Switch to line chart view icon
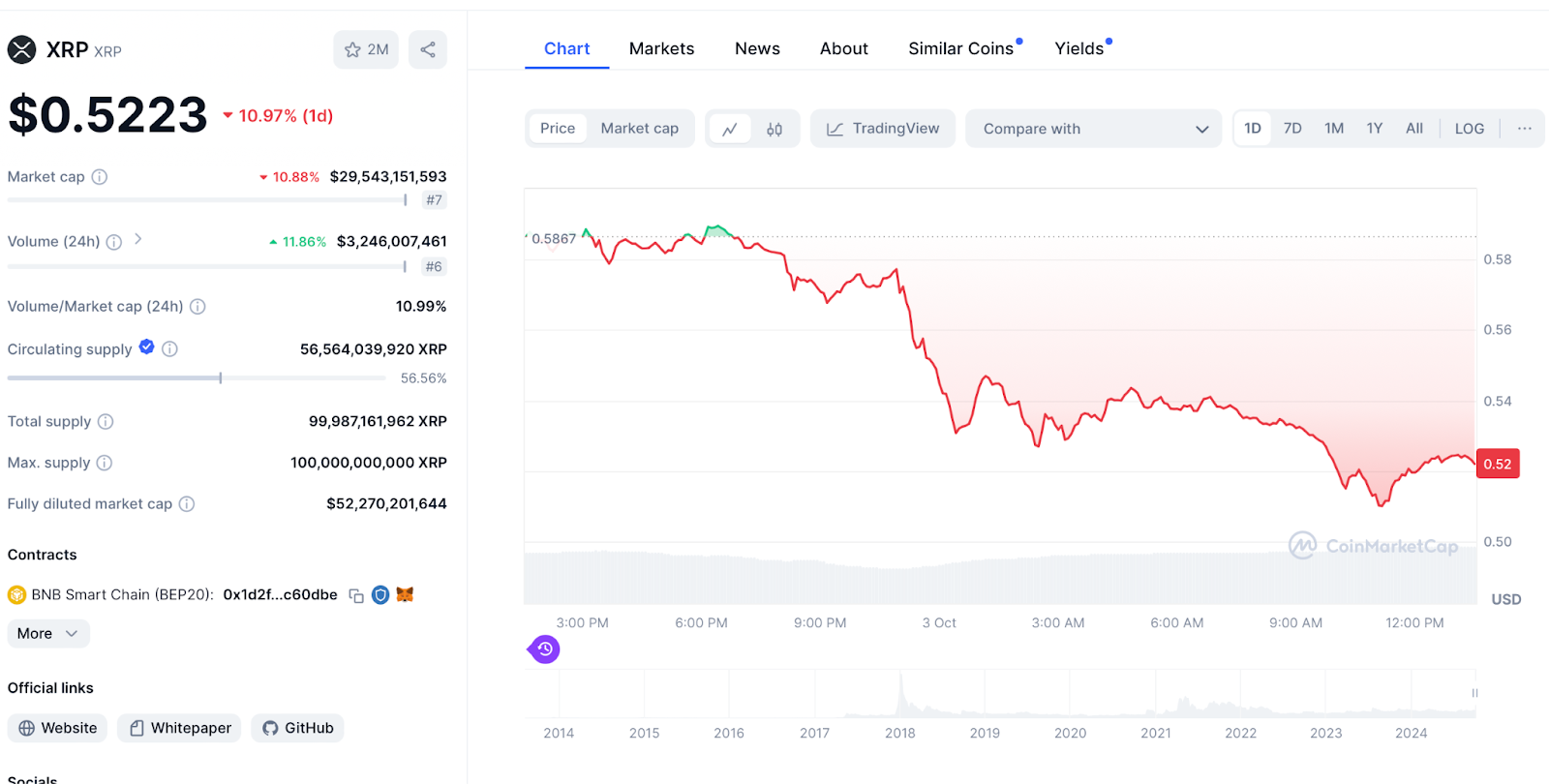Image resolution: width=1549 pixels, height=784 pixels. [730, 129]
